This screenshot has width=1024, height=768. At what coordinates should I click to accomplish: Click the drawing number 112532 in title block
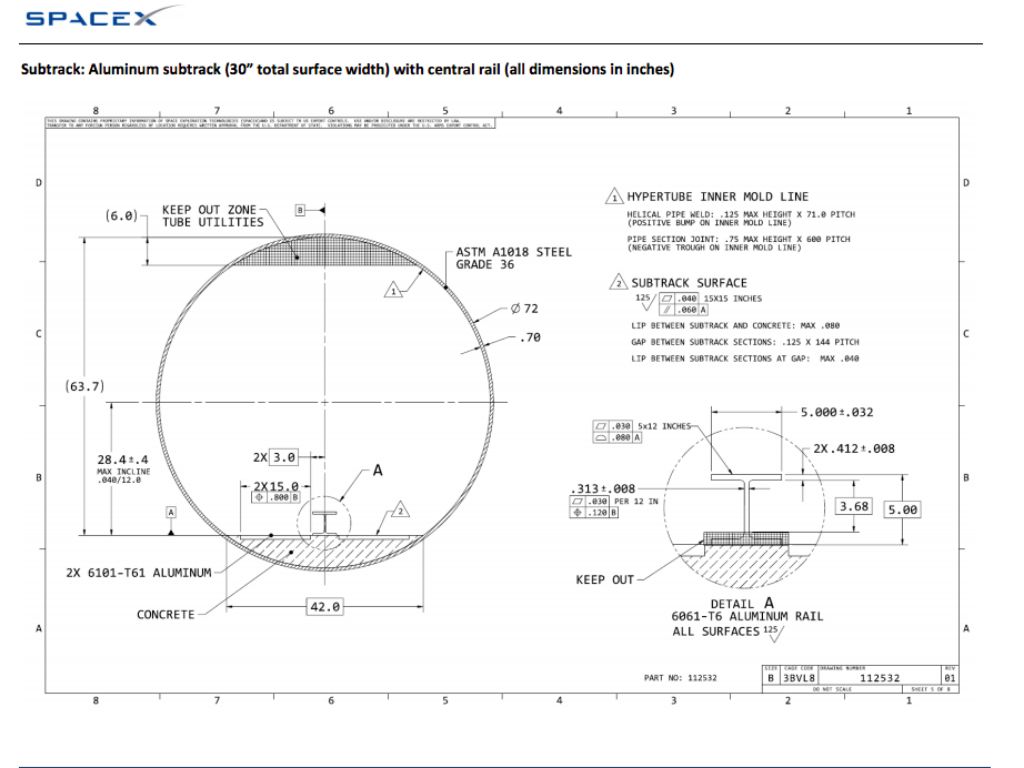[x=879, y=678]
